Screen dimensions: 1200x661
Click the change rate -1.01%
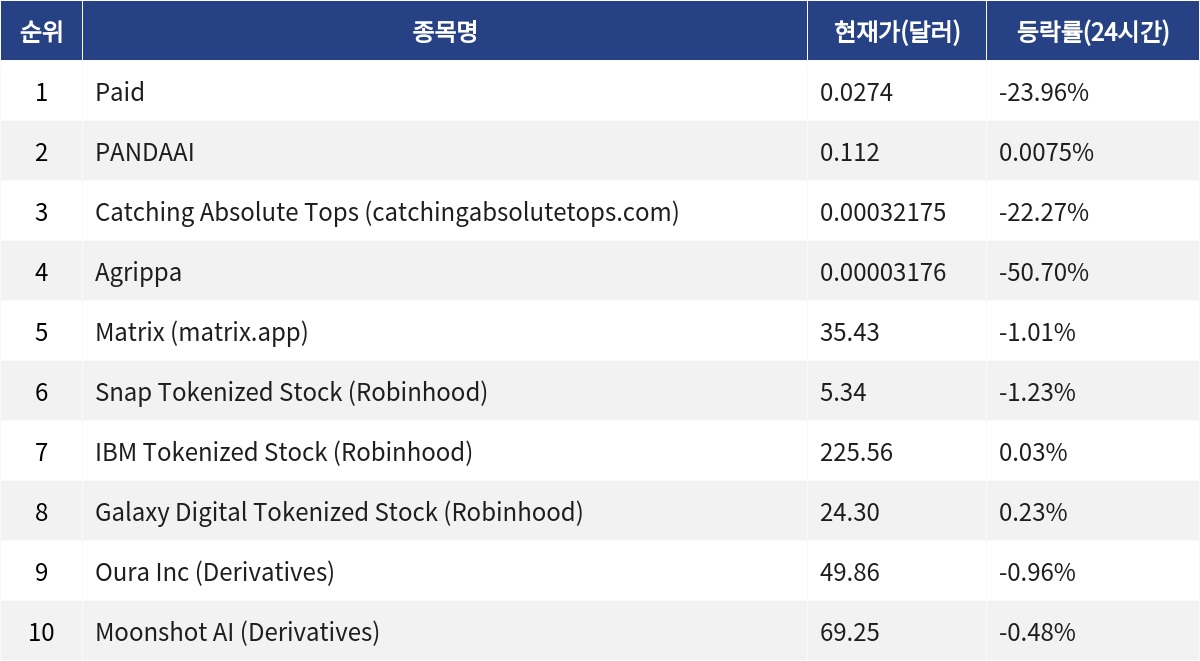click(1037, 333)
